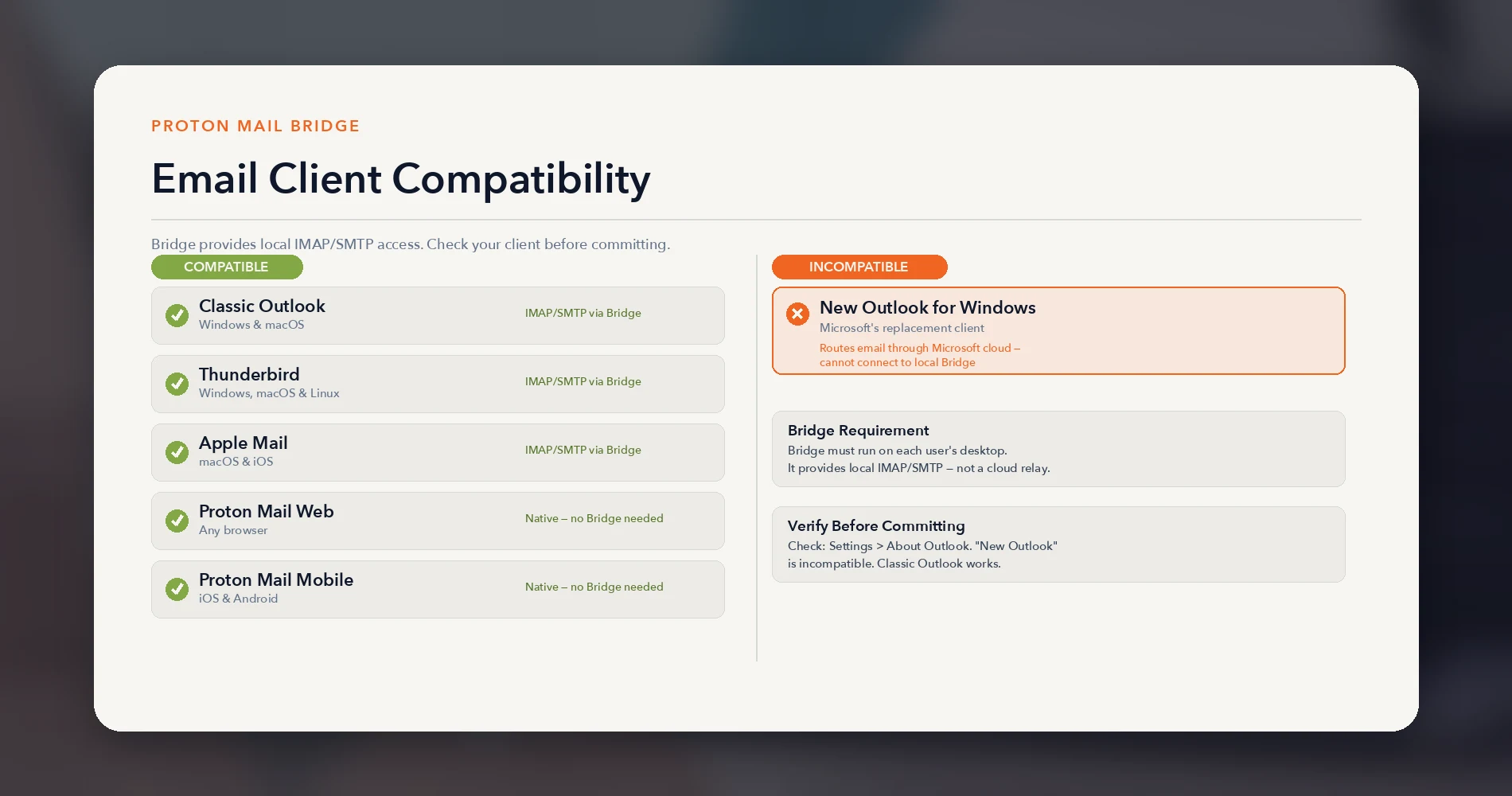This screenshot has width=1512, height=796.
Task: Click "It provides local IMAP/SMTP – not a cloud relay."
Action: point(918,468)
